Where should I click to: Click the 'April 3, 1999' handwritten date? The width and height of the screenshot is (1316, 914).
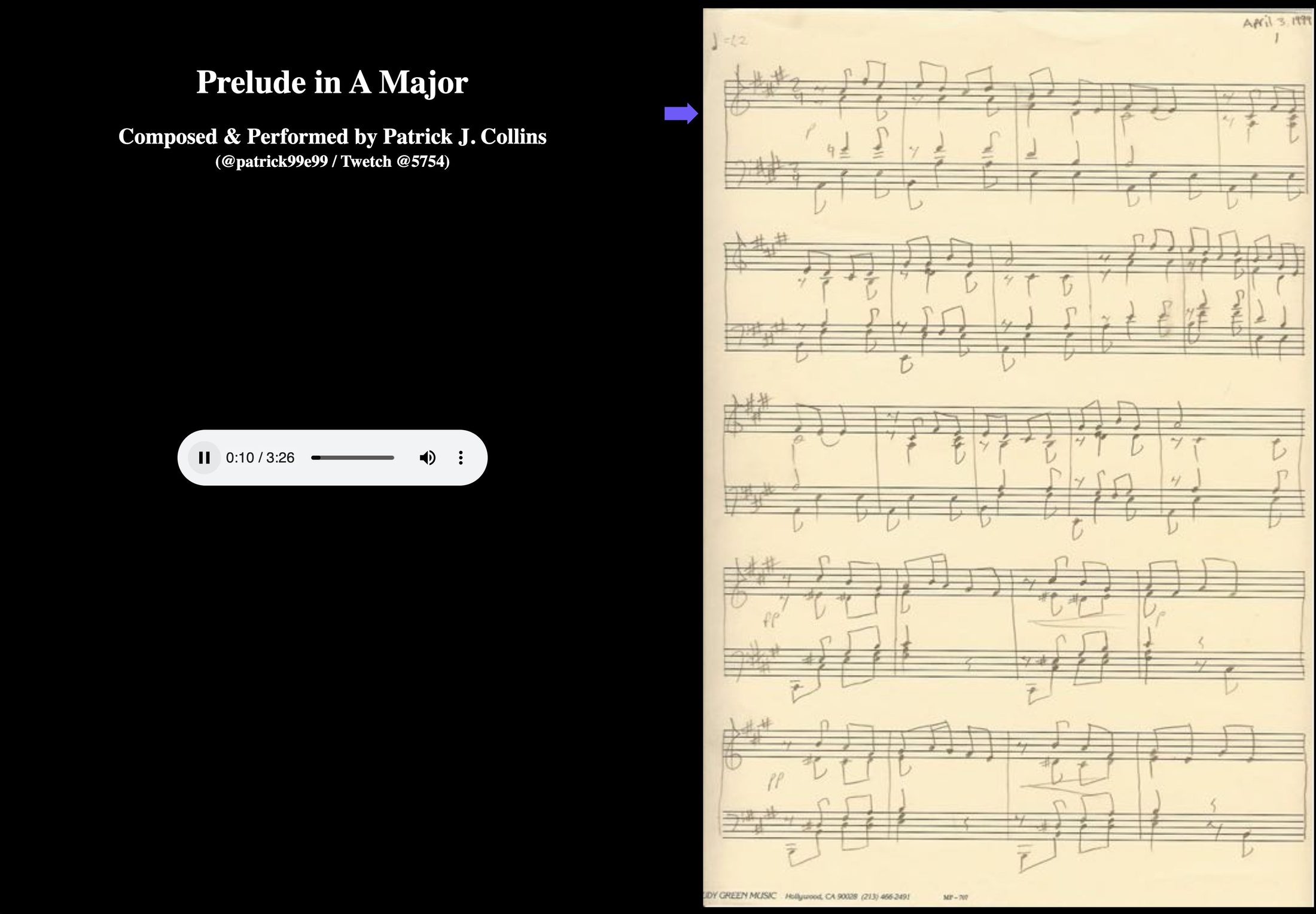click(x=1277, y=23)
